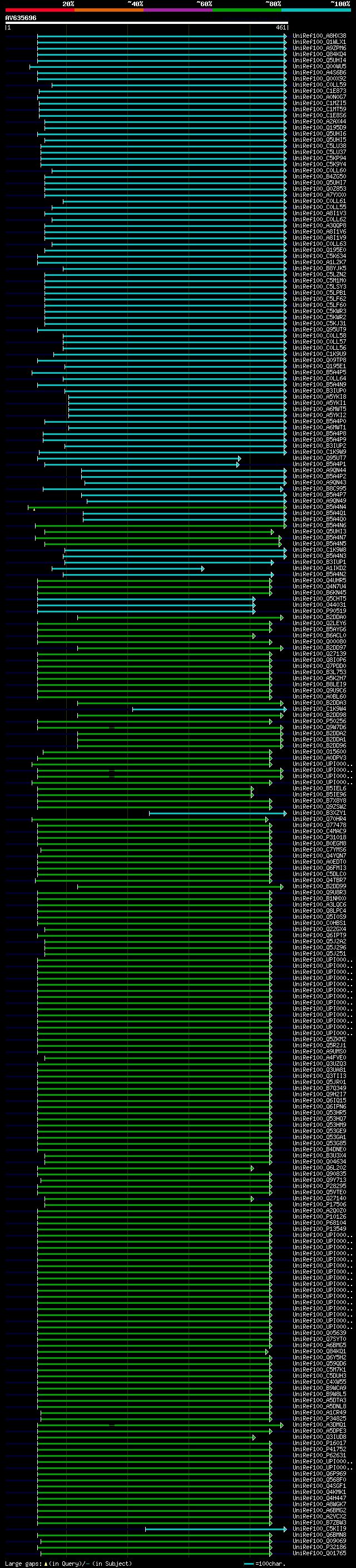Viewport: 356px width, 1568px height.
Task: Select hit label UniRef100_Q195D9
Action: point(319,128)
